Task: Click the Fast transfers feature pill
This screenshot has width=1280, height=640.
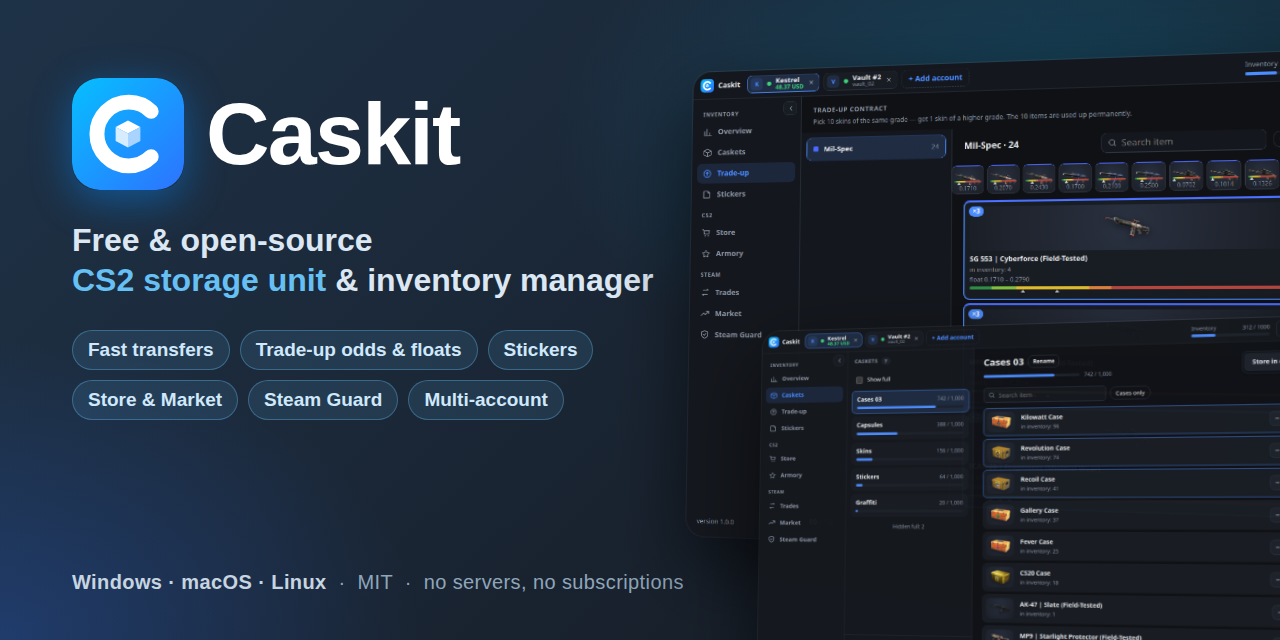Action: tap(151, 350)
